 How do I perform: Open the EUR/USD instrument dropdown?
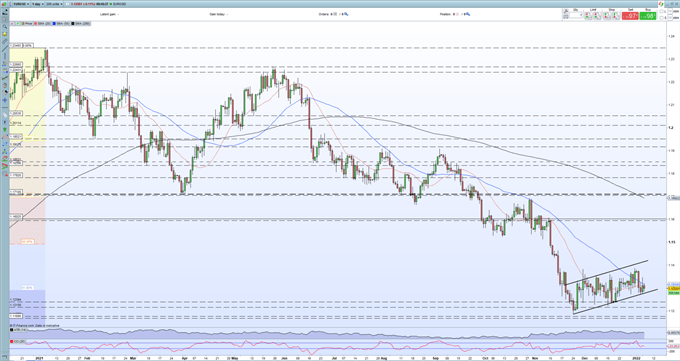pyautogui.click(x=22, y=4)
